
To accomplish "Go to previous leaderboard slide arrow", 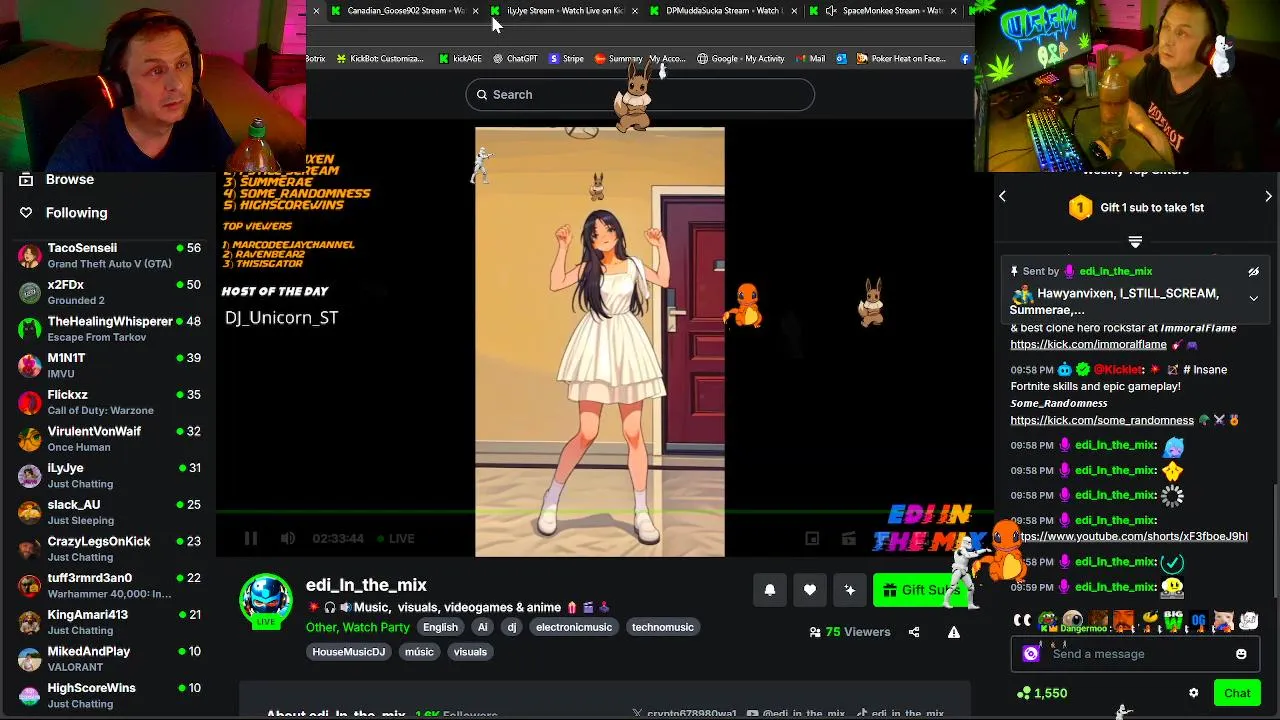I will [1002, 197].
